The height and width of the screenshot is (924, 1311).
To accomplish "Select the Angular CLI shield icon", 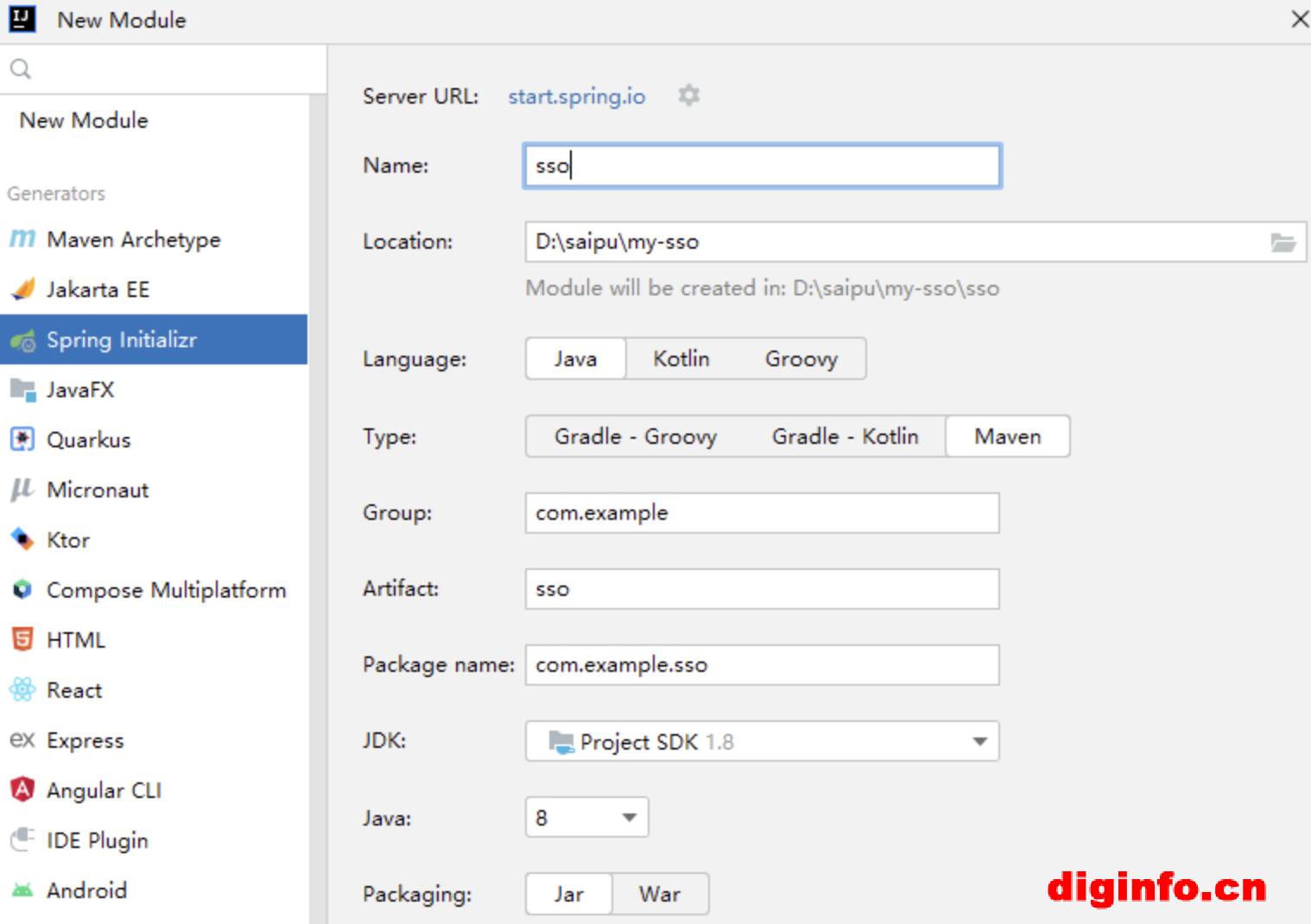I will click(x=22, y=790).
